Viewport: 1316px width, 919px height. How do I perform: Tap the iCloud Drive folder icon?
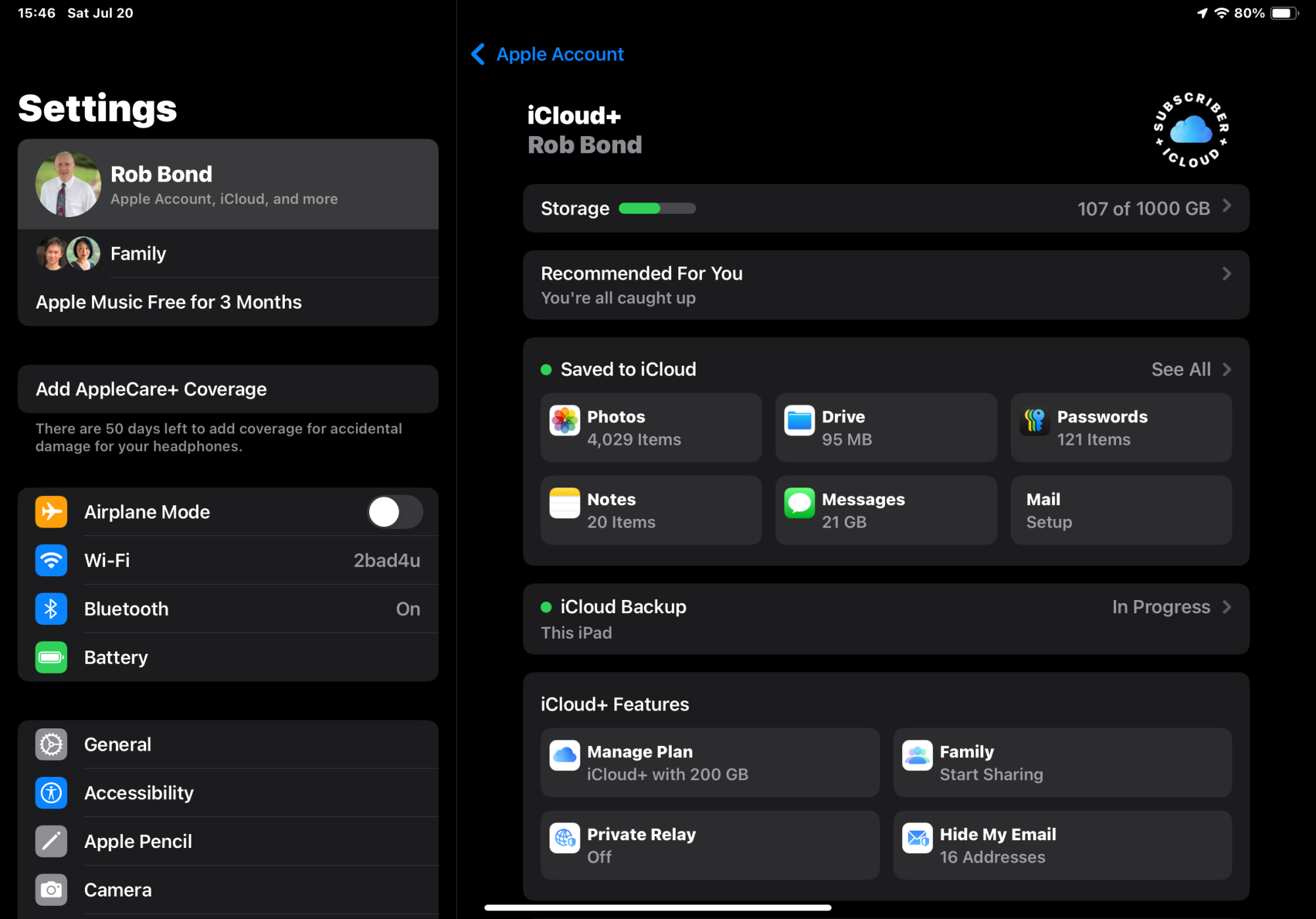(x=799, y=421)
